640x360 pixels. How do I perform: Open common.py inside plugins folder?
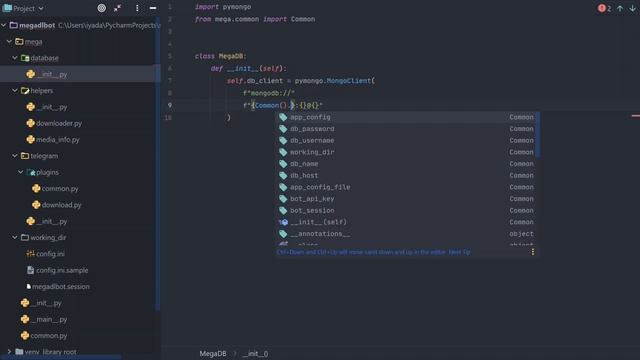[60, 189]
